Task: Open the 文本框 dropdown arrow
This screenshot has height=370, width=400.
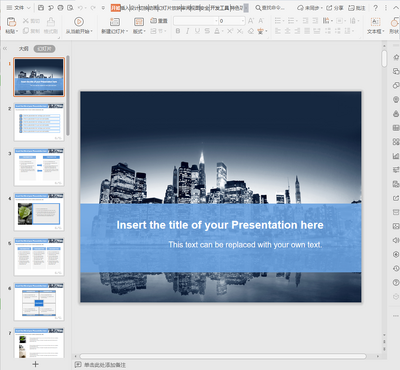Action: 383,31
